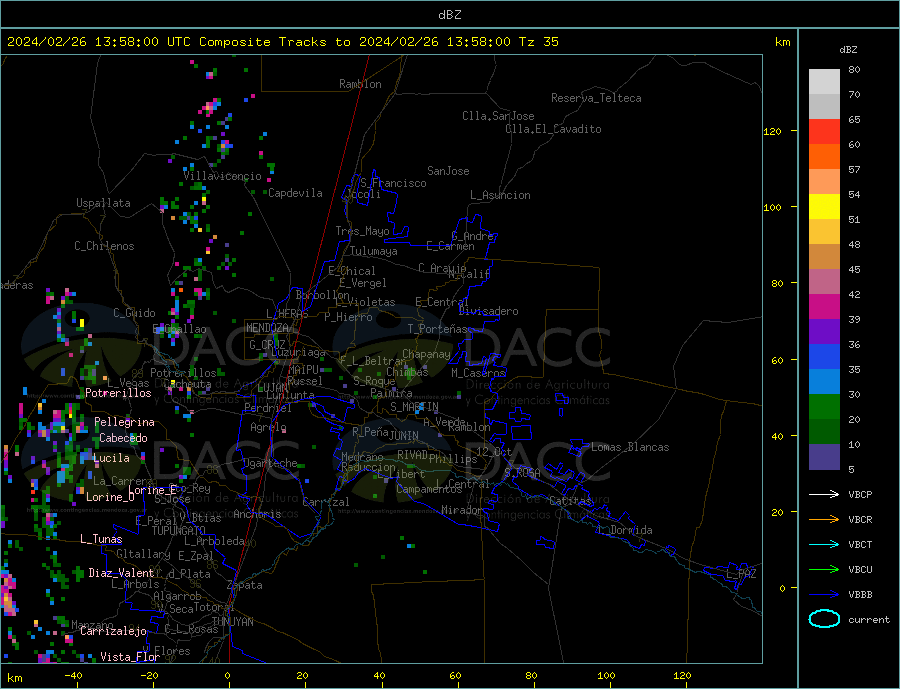Screen dimensions: 900x689
Task: Click the Pellegrina white label
Action: tap(125, 423)
